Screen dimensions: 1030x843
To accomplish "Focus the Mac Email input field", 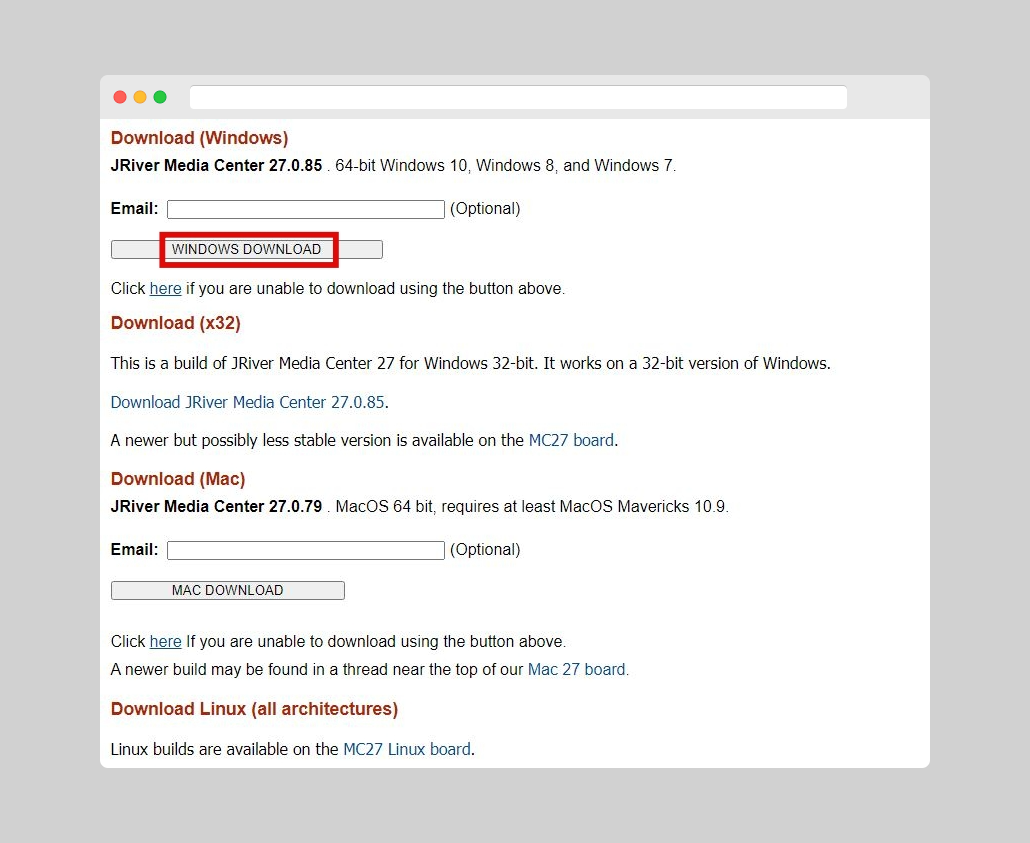I will (305, 550).
